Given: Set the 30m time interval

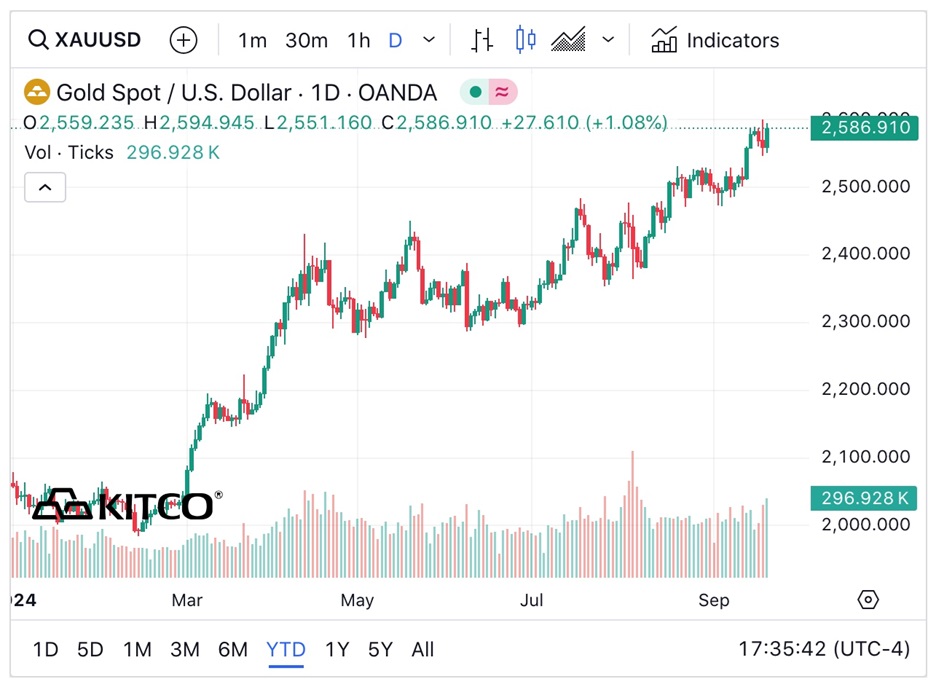Looking at the screenshot, I should 306,40.
